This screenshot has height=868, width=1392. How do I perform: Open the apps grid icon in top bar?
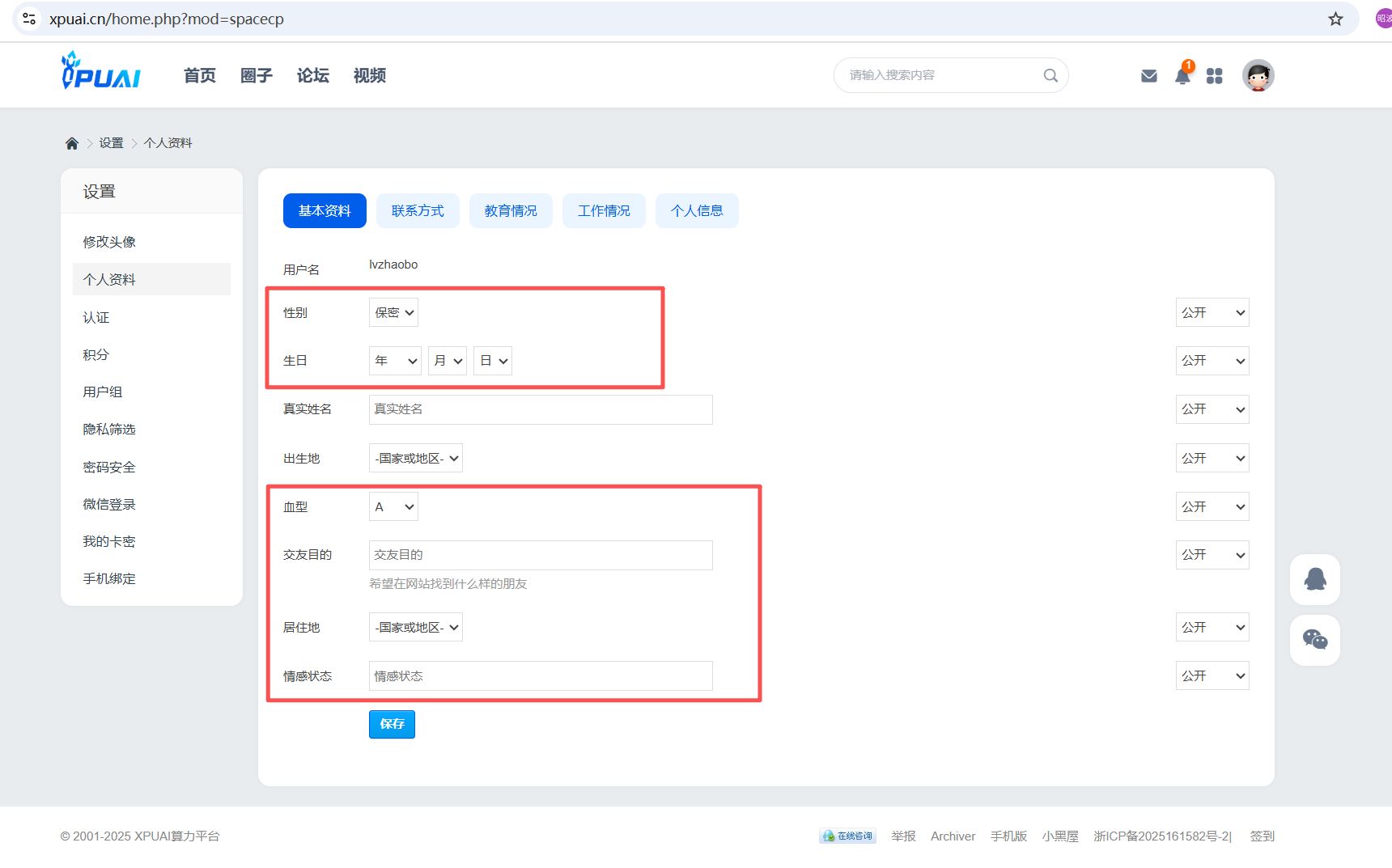click(1214, 75)
